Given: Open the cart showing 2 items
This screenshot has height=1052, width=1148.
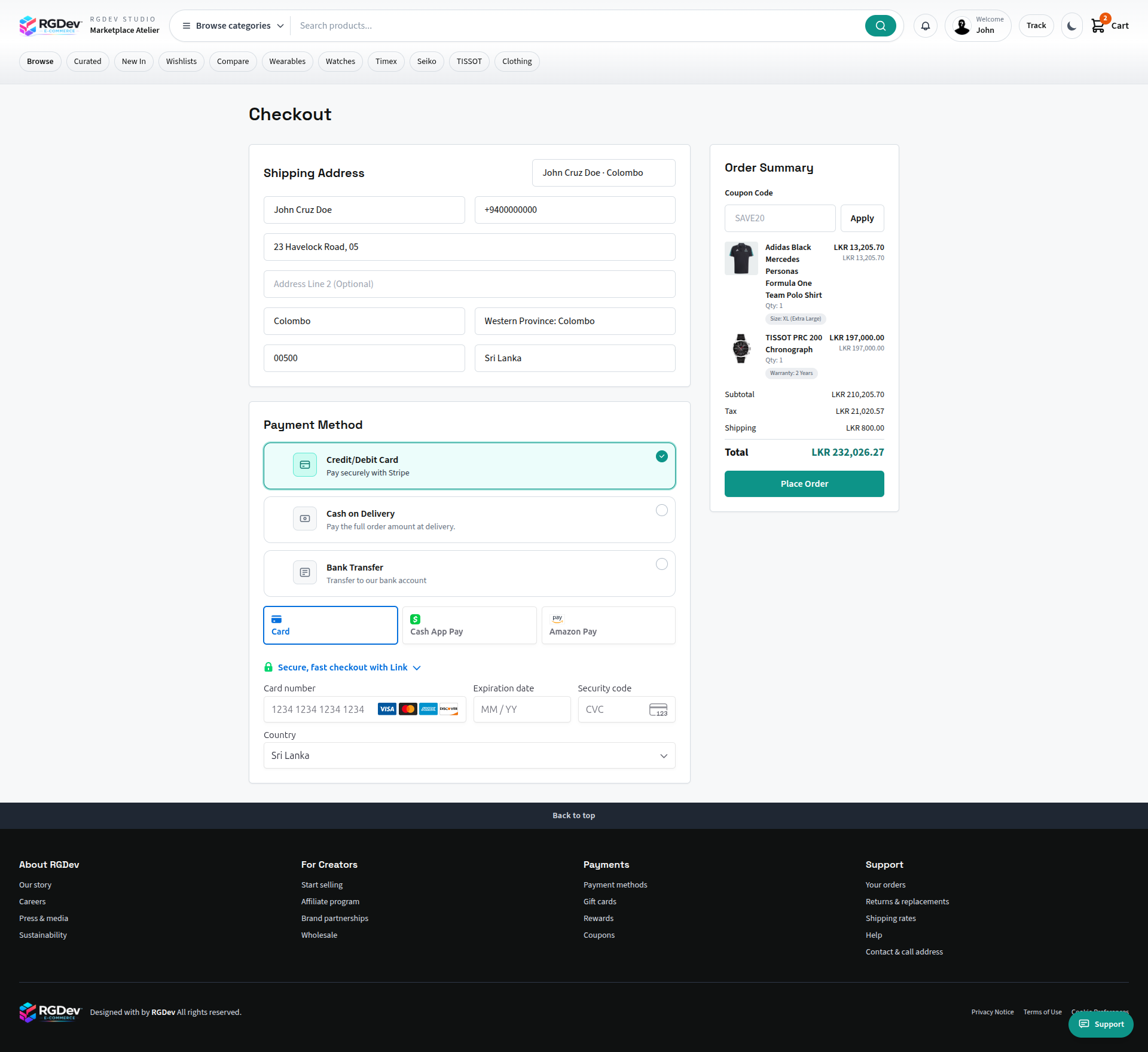Looking at the screenshot, I should coord(1109,25).
